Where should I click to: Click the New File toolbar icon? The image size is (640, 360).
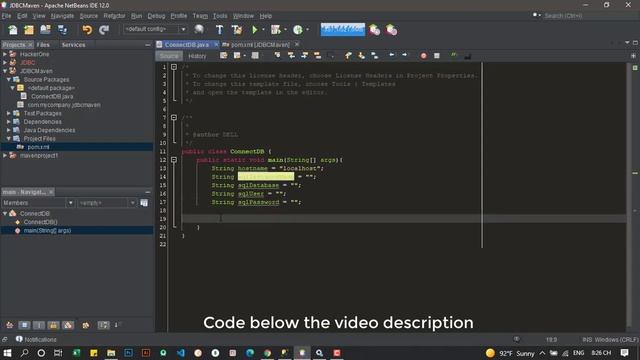point(13,29)
